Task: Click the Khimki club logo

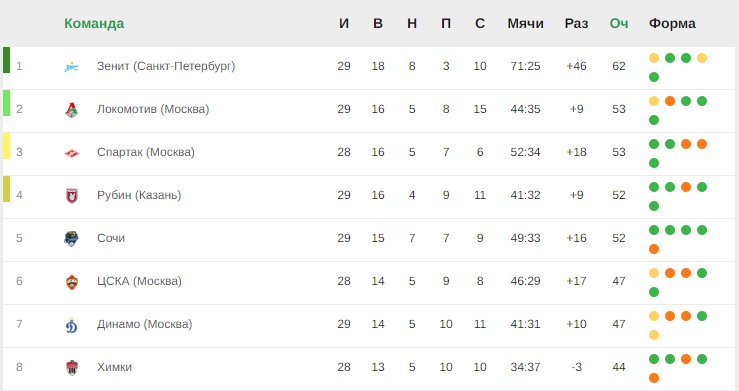Action: (x=72, y=368)
